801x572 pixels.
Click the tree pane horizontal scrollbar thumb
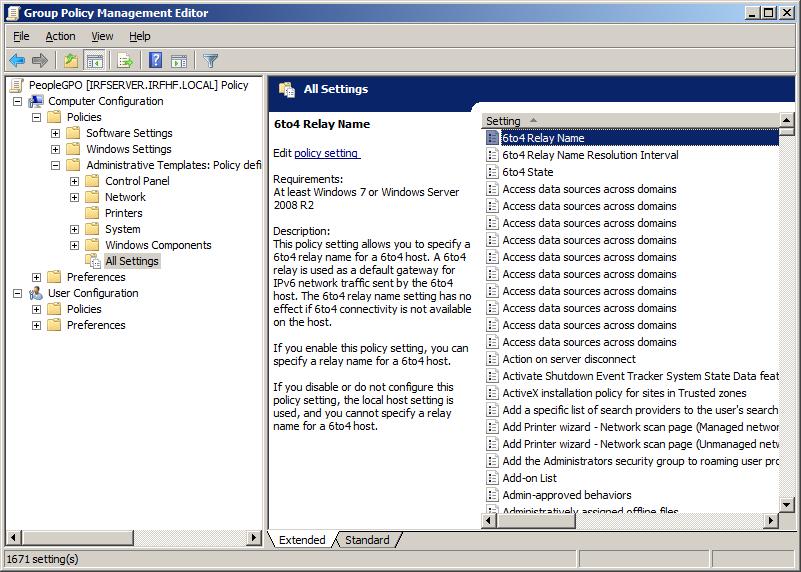(x=77, y=537)
